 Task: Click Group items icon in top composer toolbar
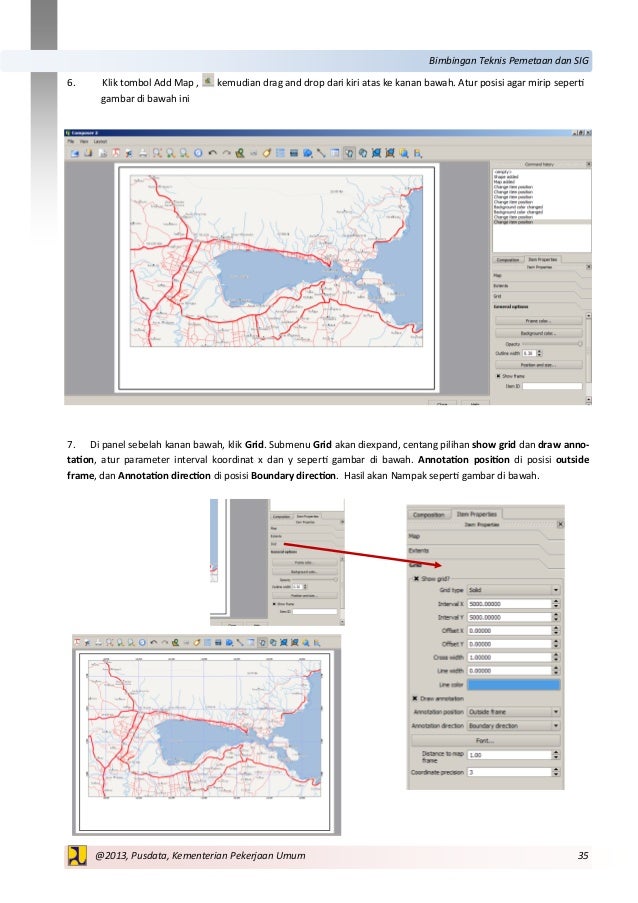(375, 153)
